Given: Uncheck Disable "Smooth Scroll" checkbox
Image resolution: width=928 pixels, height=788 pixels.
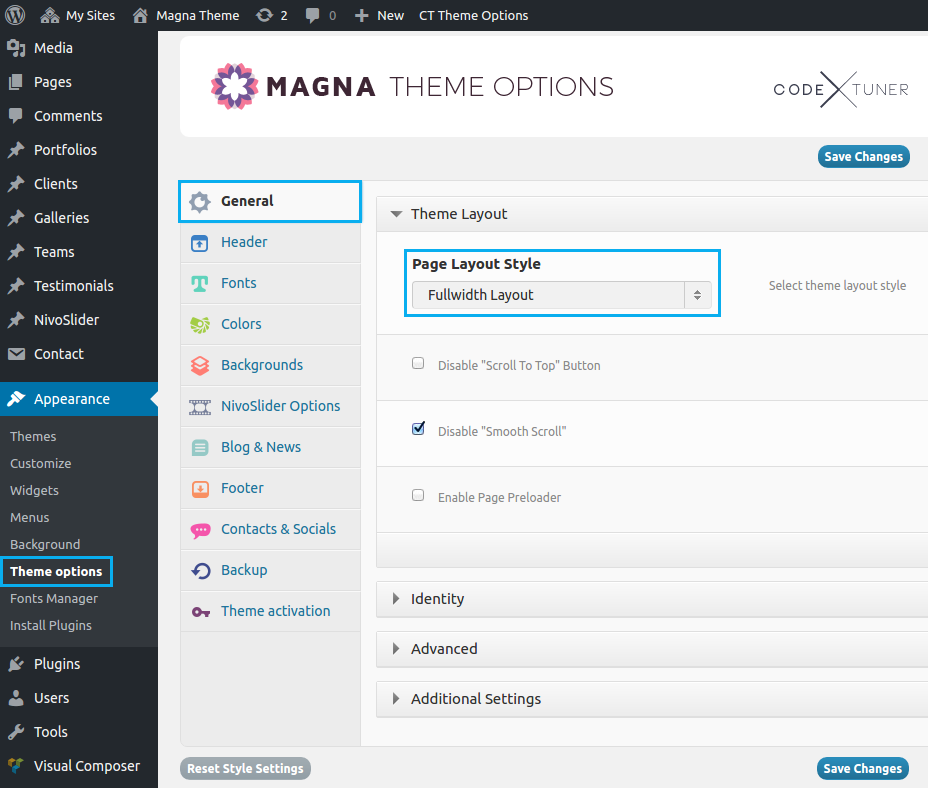Looking at the screenshot, I should 418,428.
